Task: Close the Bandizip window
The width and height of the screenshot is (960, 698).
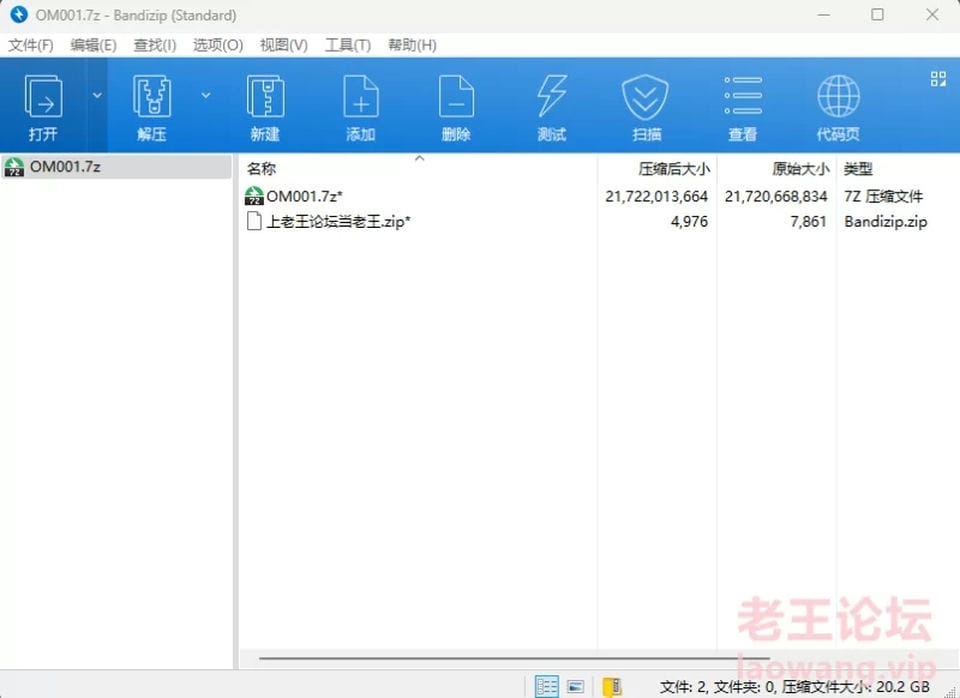Action: tap(932, 15)
